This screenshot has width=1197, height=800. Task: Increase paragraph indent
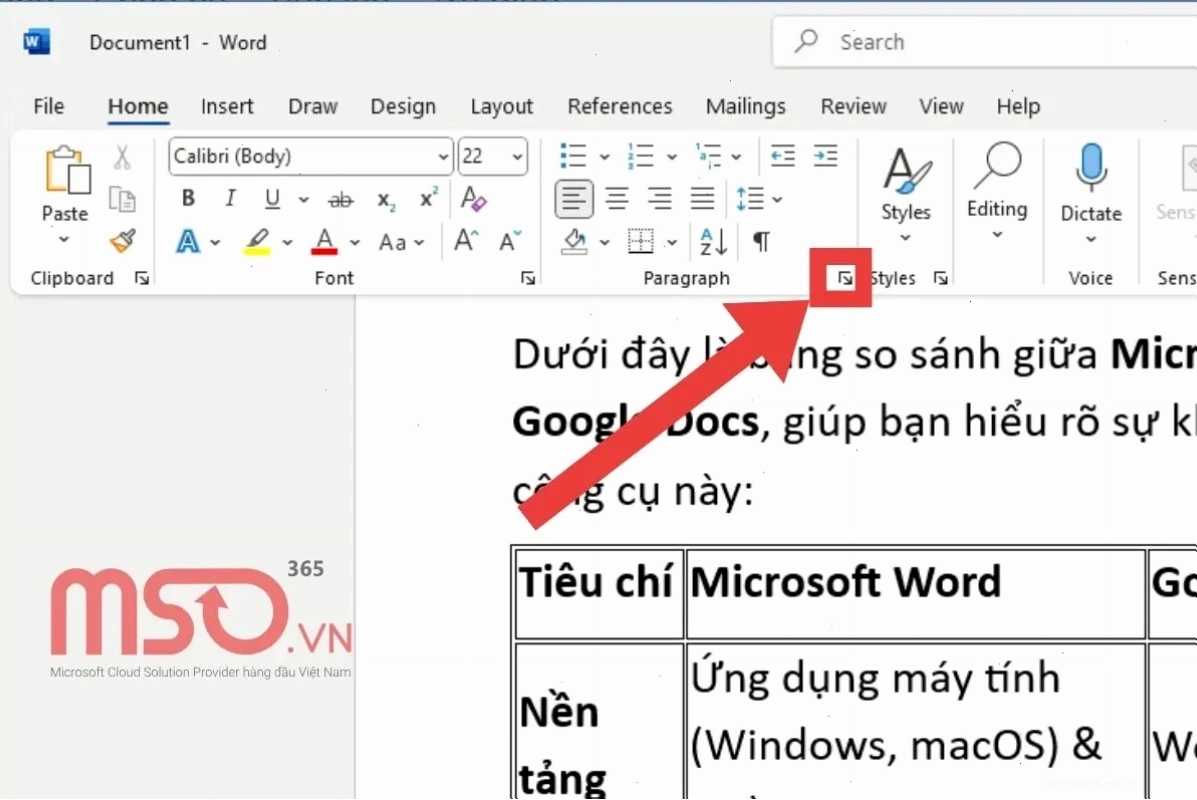(x=825, y=156)
